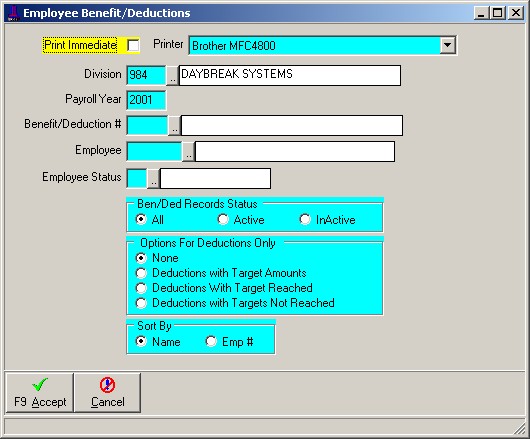Select the Active records status radio
530x439 pixels.
point(223,219)
